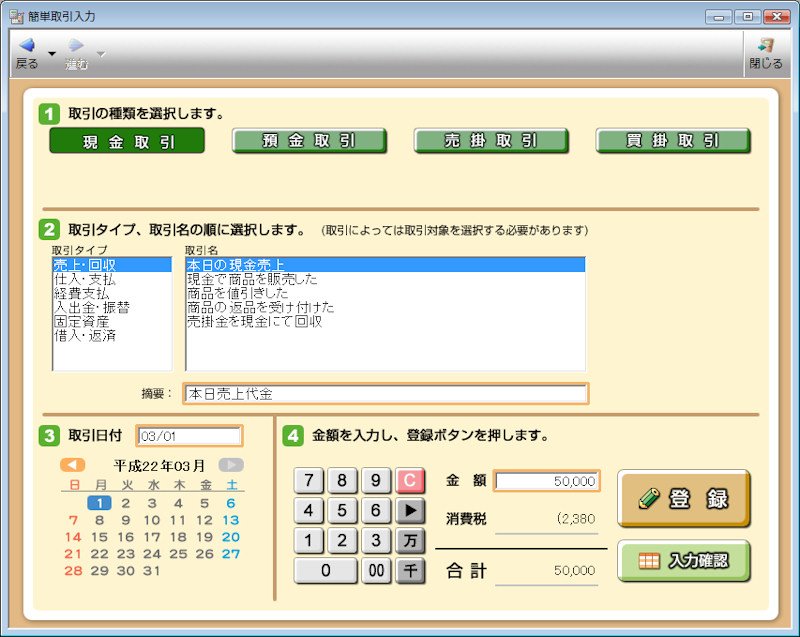Click keypad digit 6

click(x=376, y=510)
